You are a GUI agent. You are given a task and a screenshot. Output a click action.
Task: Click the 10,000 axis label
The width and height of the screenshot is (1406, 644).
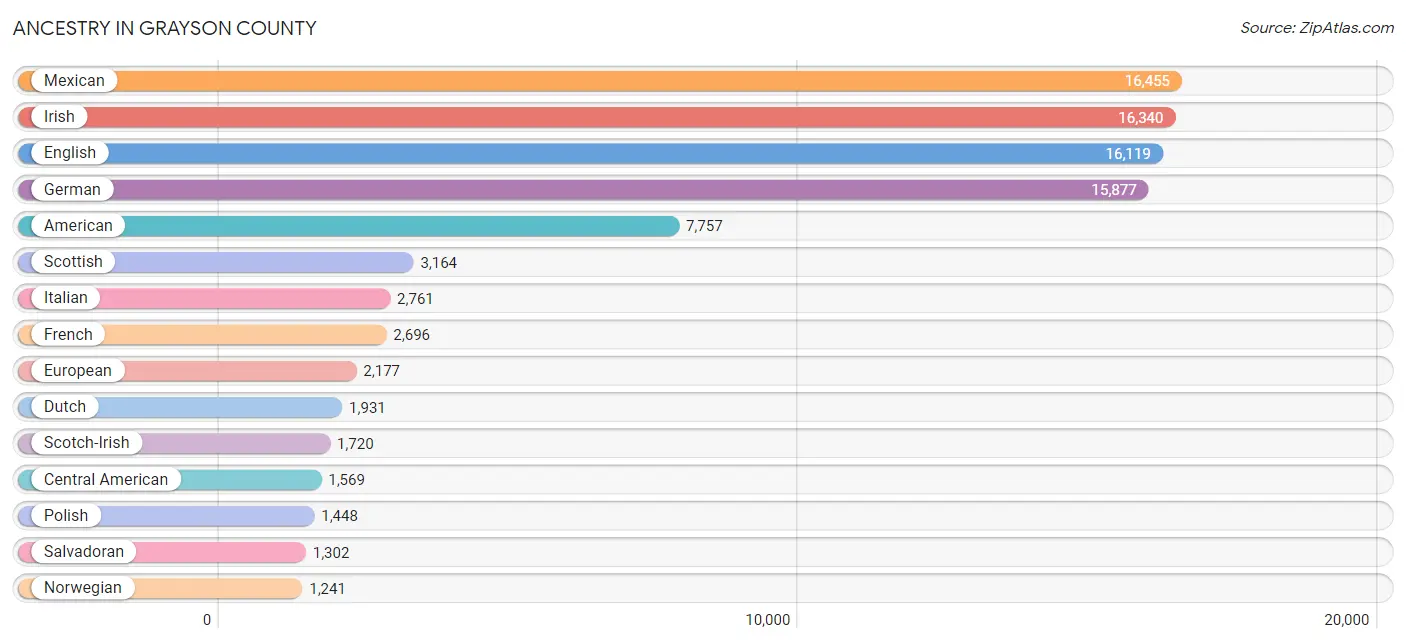coord(768,620)
